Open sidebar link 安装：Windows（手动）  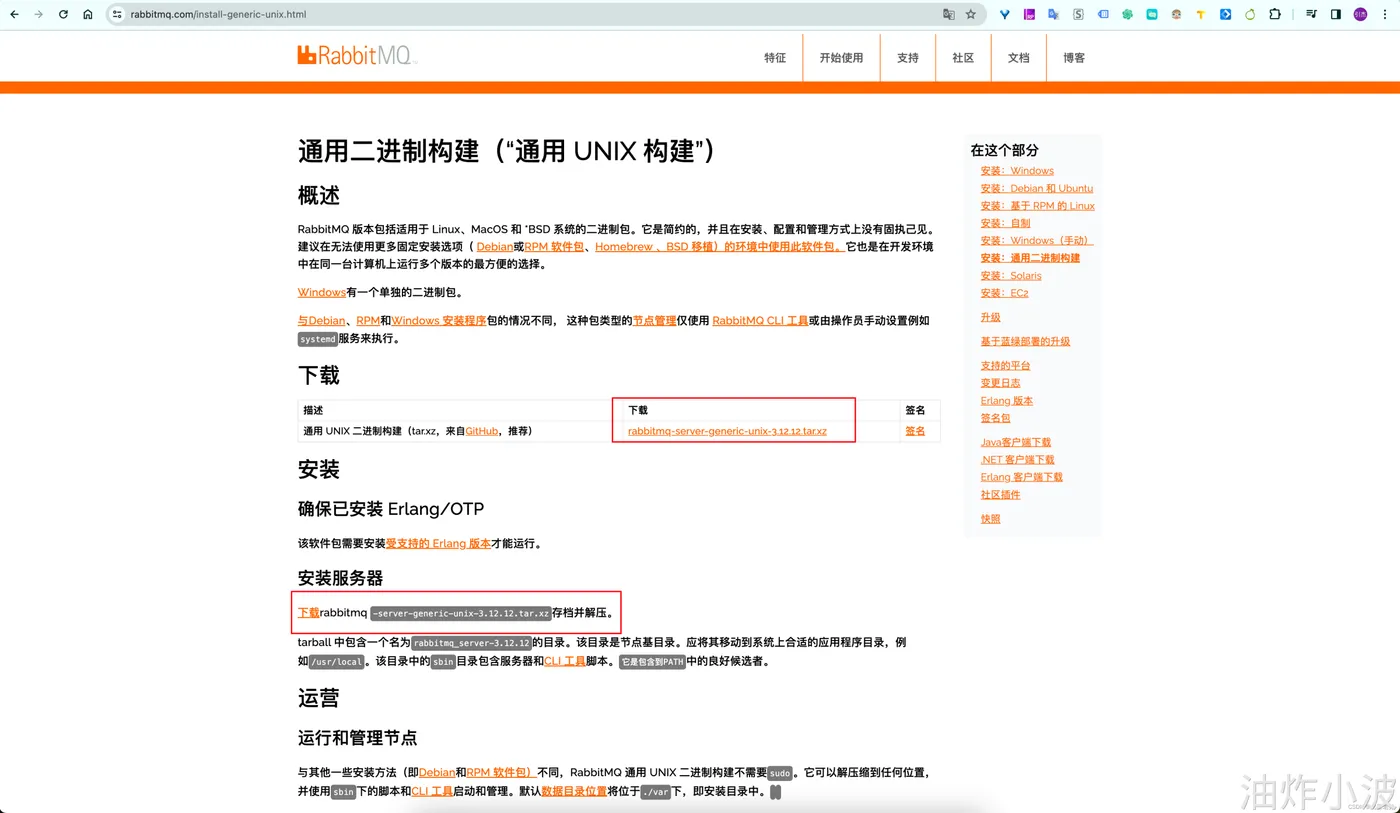tap(1037, 241)
